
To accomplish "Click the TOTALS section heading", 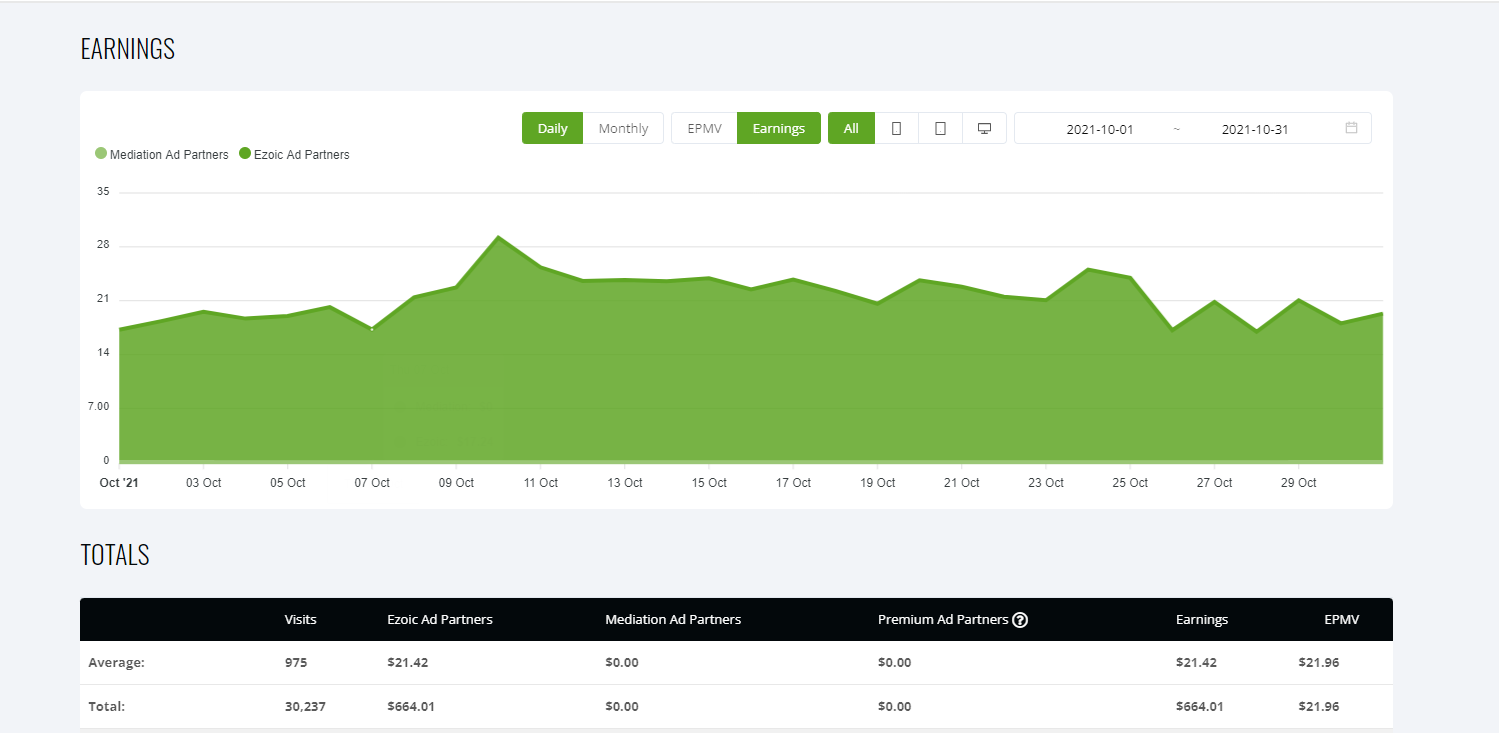I will pos(115,555).
